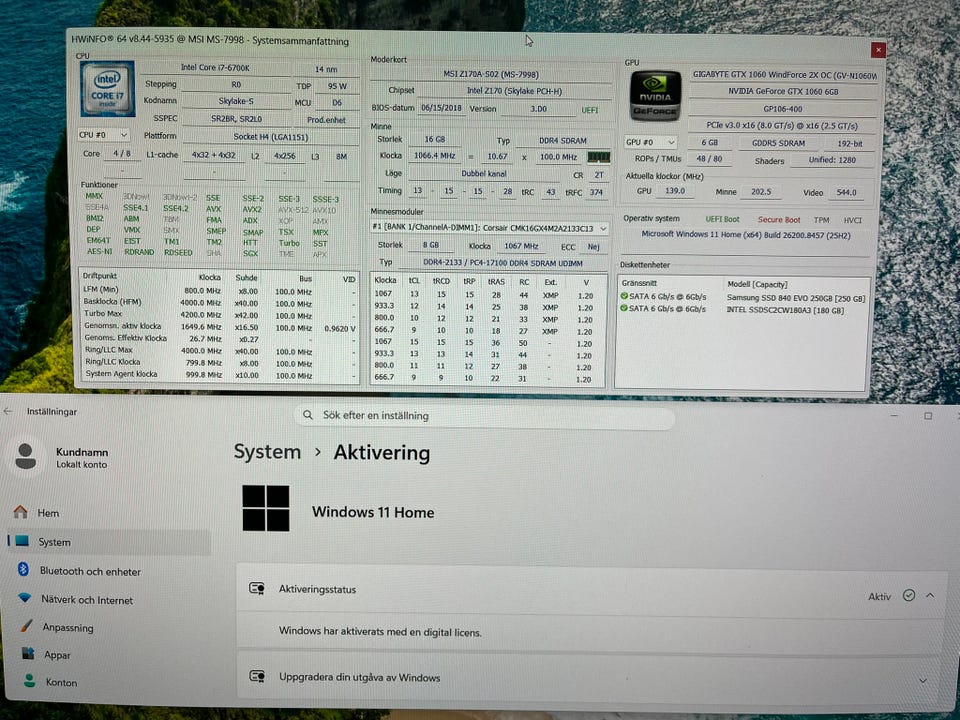Click the Sök efter en inställning field
Viewport: 960px width, 720px height.
(x=484, y=416)
